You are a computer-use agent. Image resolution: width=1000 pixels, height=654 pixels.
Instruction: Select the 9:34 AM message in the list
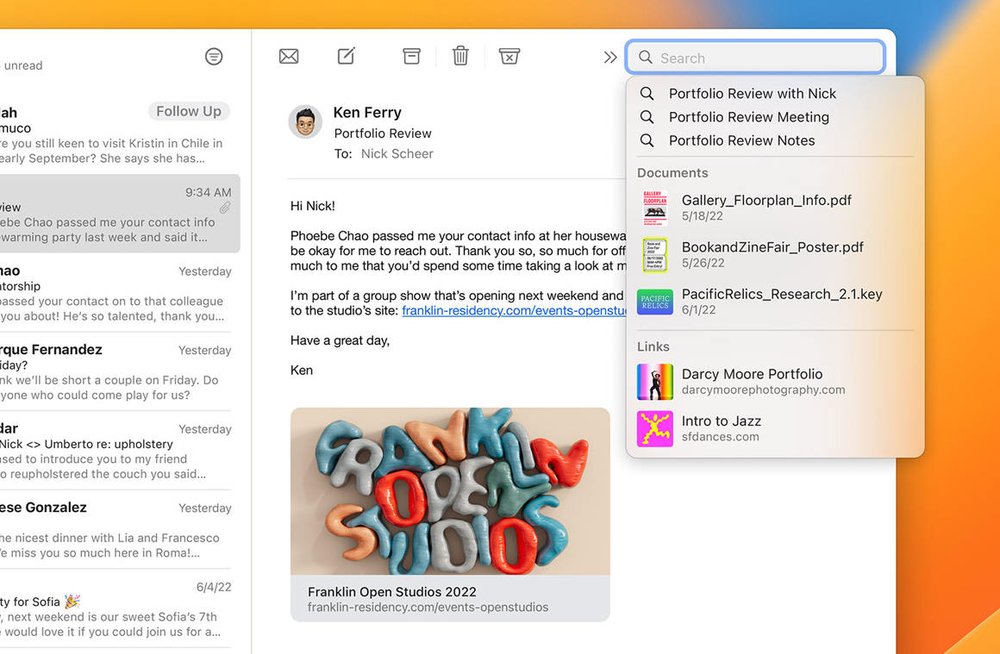coord(120,214)
